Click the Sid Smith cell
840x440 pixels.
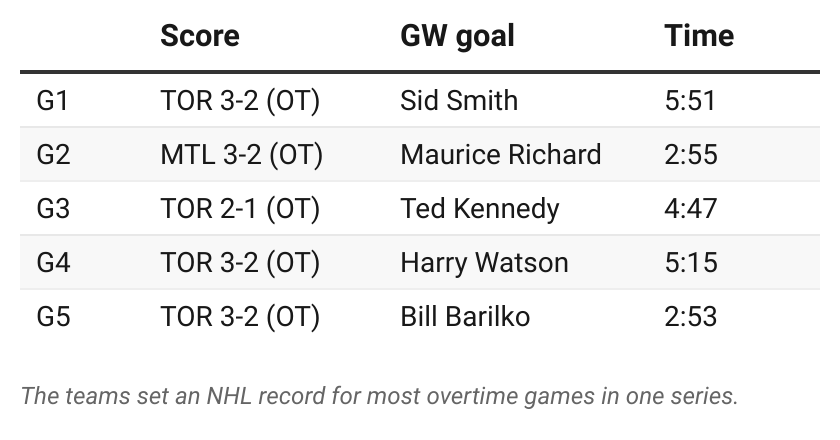(459, 101)
